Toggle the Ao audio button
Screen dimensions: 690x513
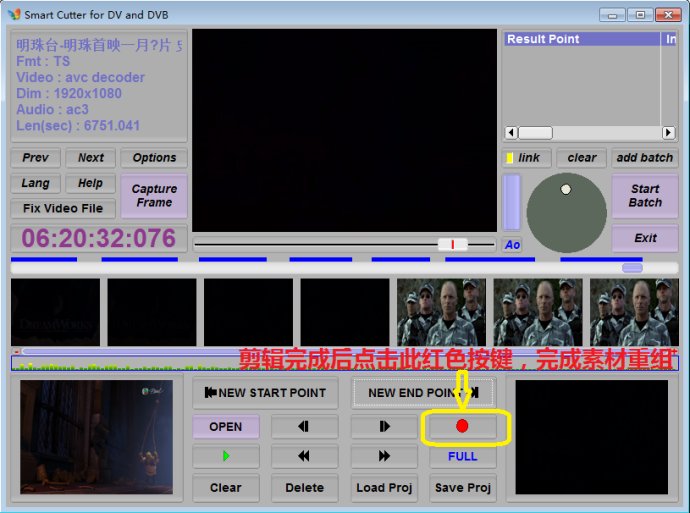coord(512,245)
